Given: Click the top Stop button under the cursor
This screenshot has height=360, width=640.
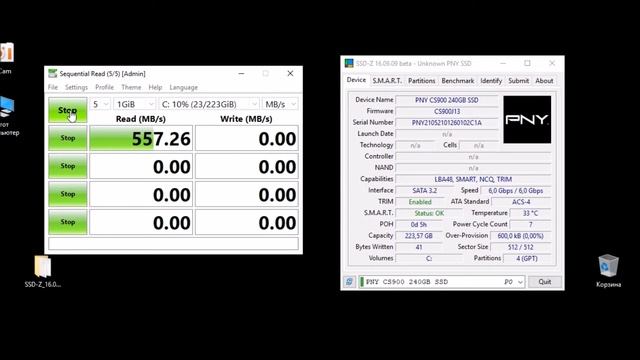Looking at the screenshot, I should pyautogui.click(x=68, y=110).
